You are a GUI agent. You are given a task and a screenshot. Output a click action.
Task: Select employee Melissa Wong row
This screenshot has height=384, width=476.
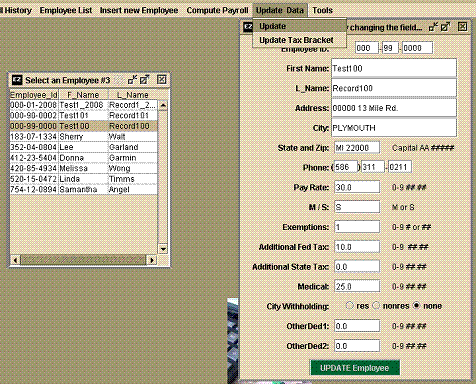pos(83,168)
